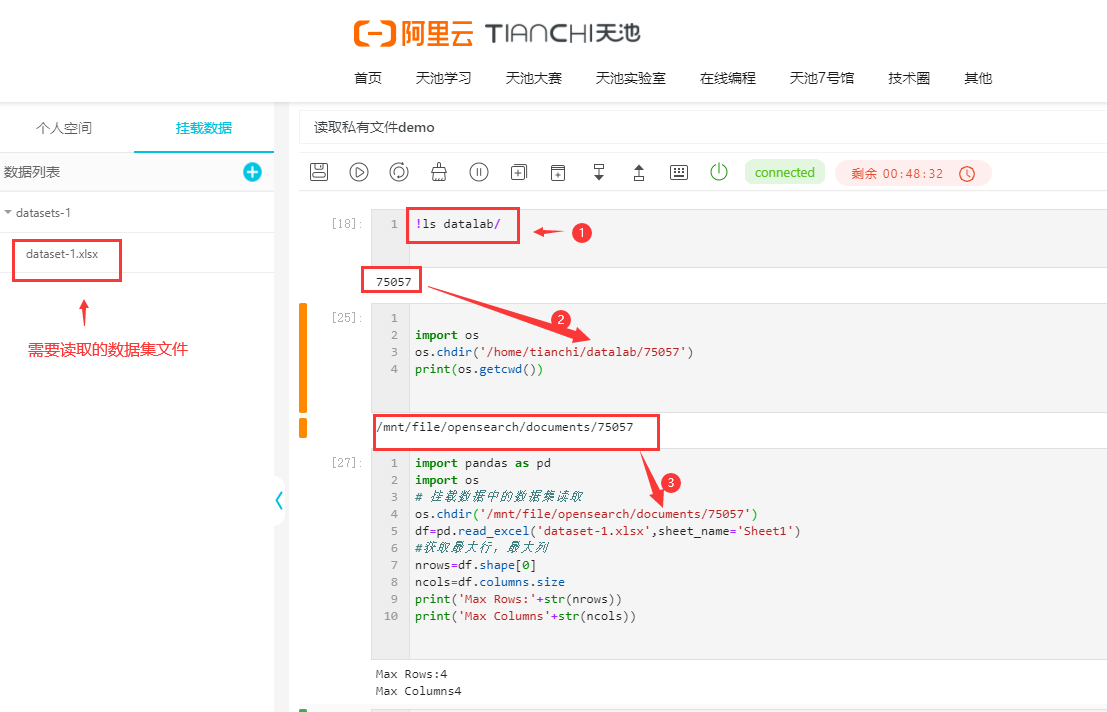Move the cell down with the down arrow icon
The height and width of the screenshot is (712, 1107).
coord(599,172)
